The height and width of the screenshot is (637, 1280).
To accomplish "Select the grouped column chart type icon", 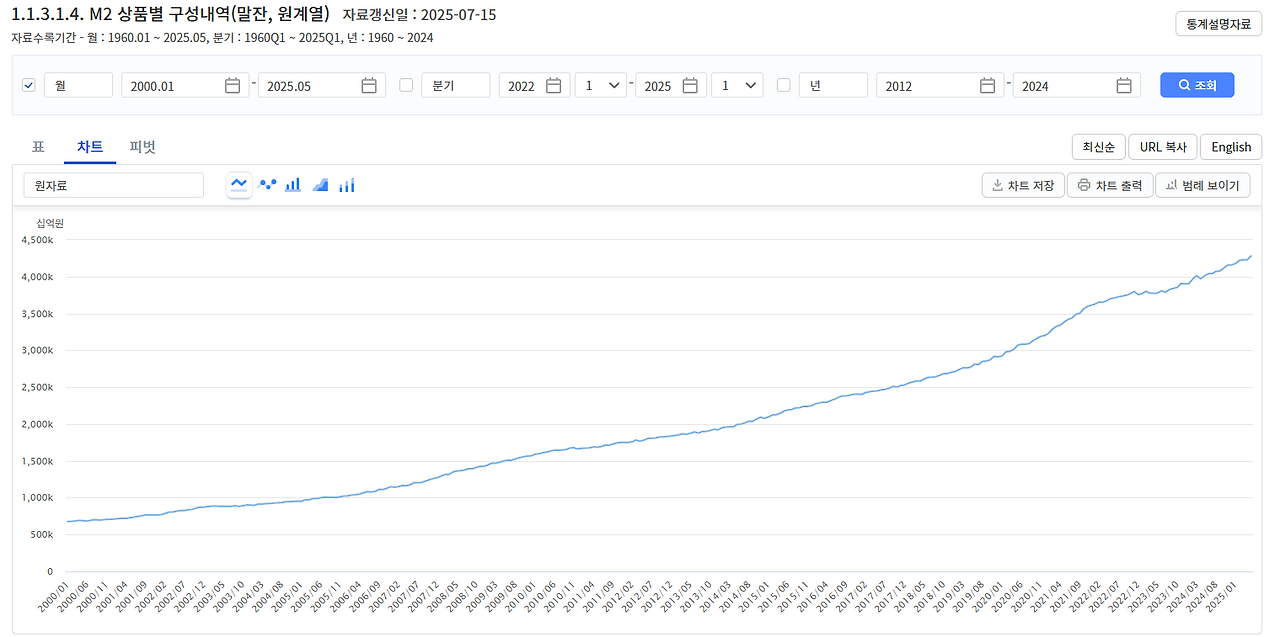I will [347, 185].
